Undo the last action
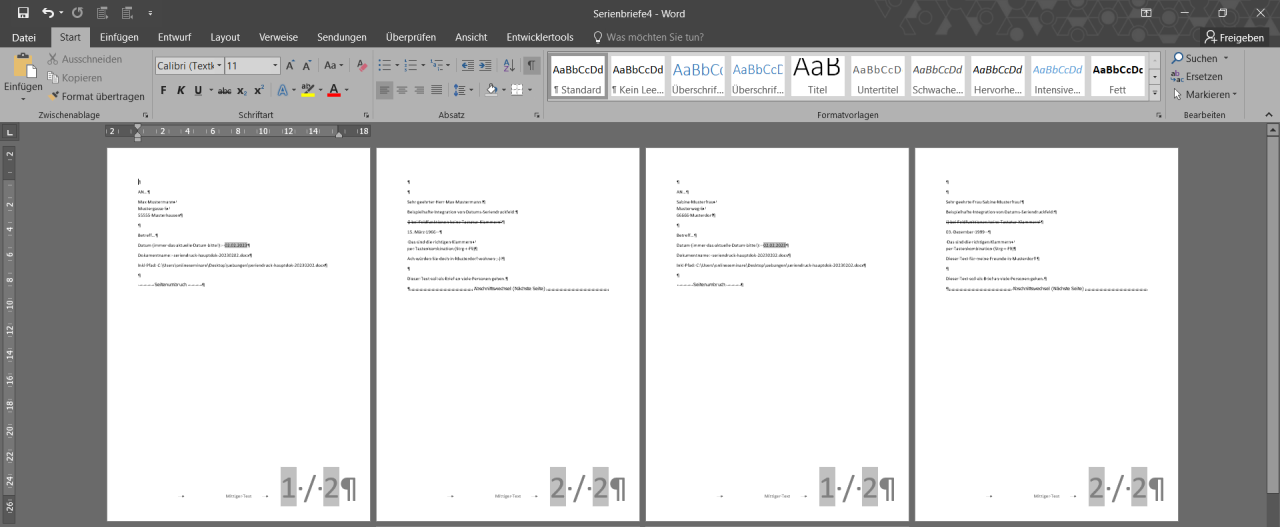This screenshot has width=1280, height=527. pyautogui.click(x=48, y=12)
